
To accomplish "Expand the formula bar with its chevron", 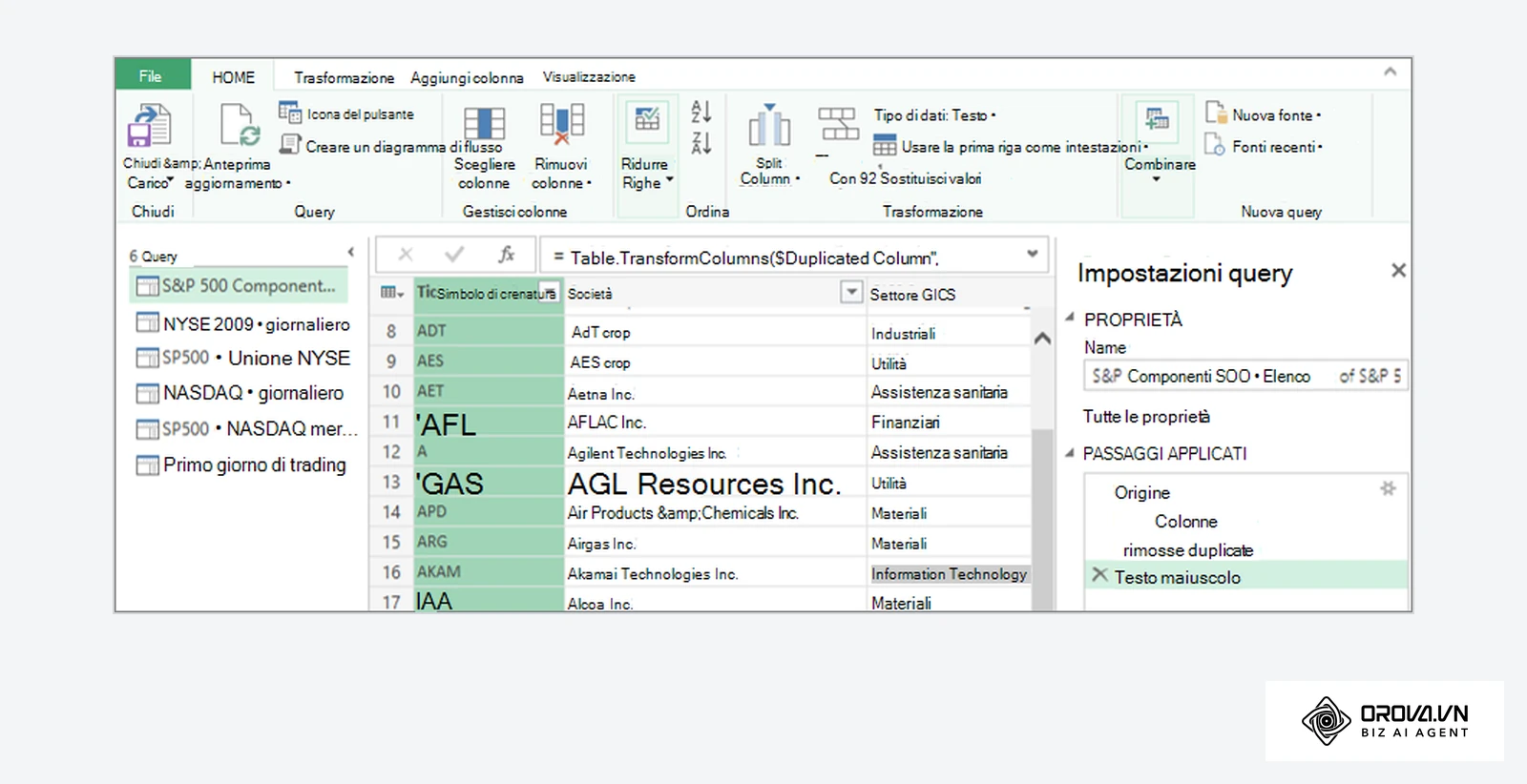I will [x=1032, y=254].
